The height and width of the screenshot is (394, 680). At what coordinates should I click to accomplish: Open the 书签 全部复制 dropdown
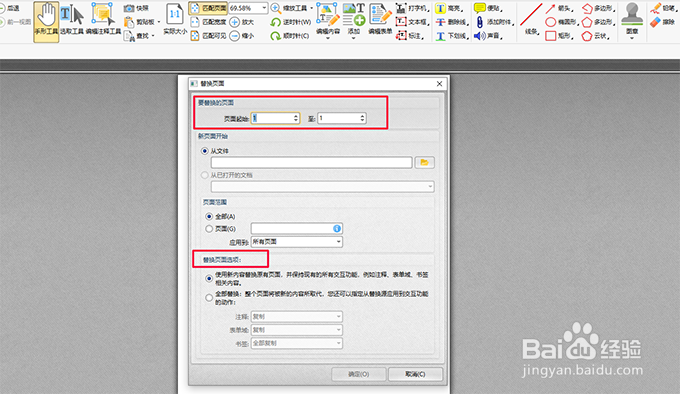pos(297,343)
